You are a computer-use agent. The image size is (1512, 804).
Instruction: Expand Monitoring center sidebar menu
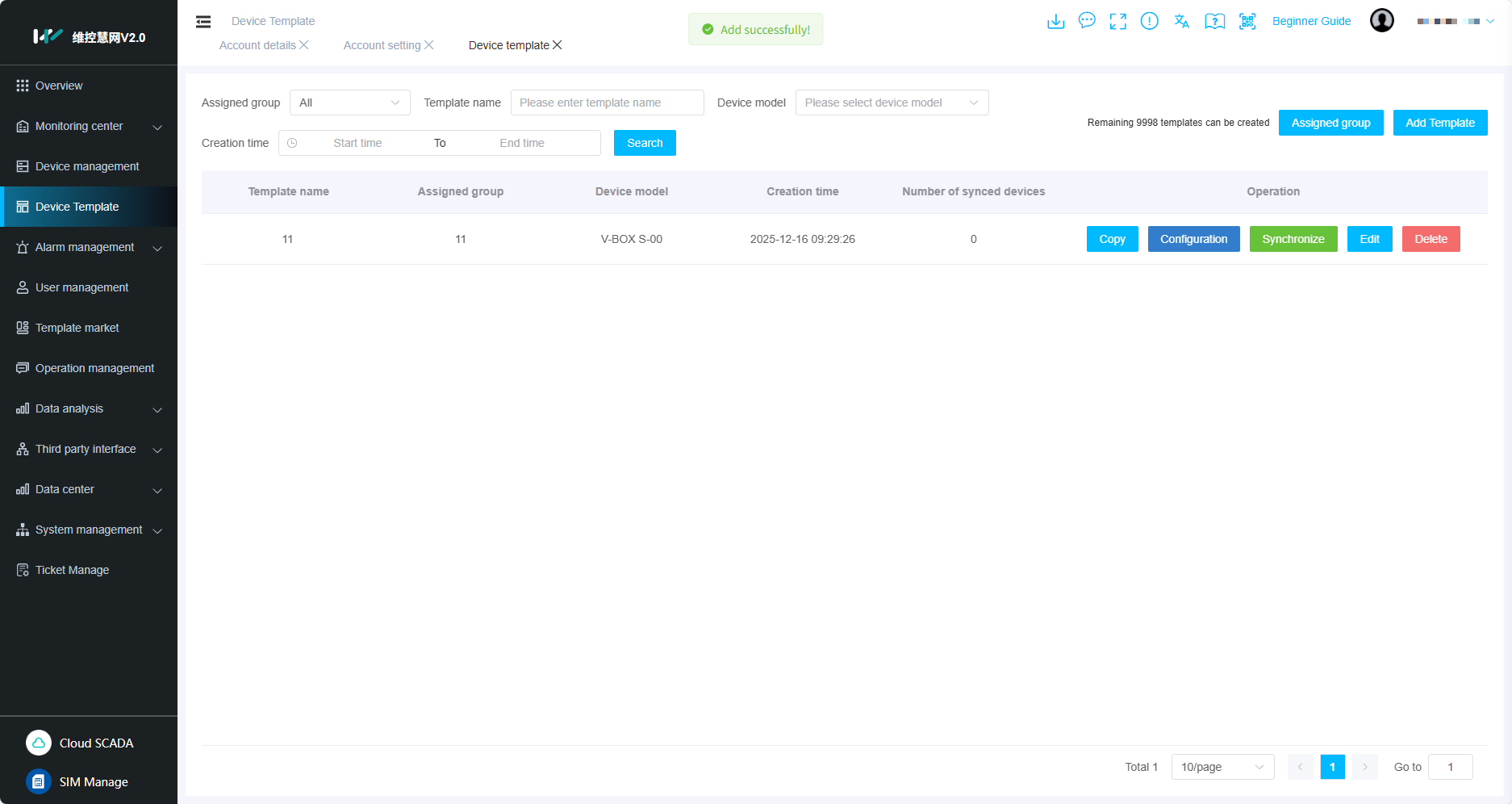click(89, 126)
